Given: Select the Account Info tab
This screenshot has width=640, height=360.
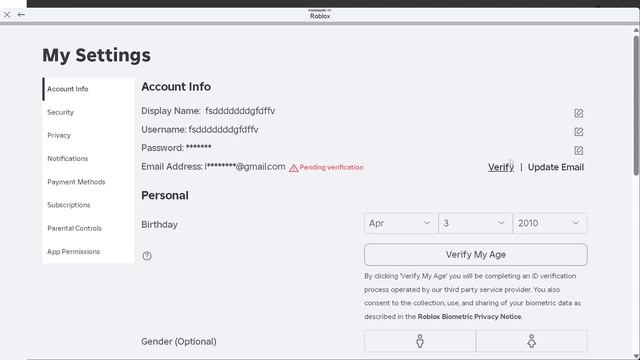Looking at the screenshot, I should (88, 89).
